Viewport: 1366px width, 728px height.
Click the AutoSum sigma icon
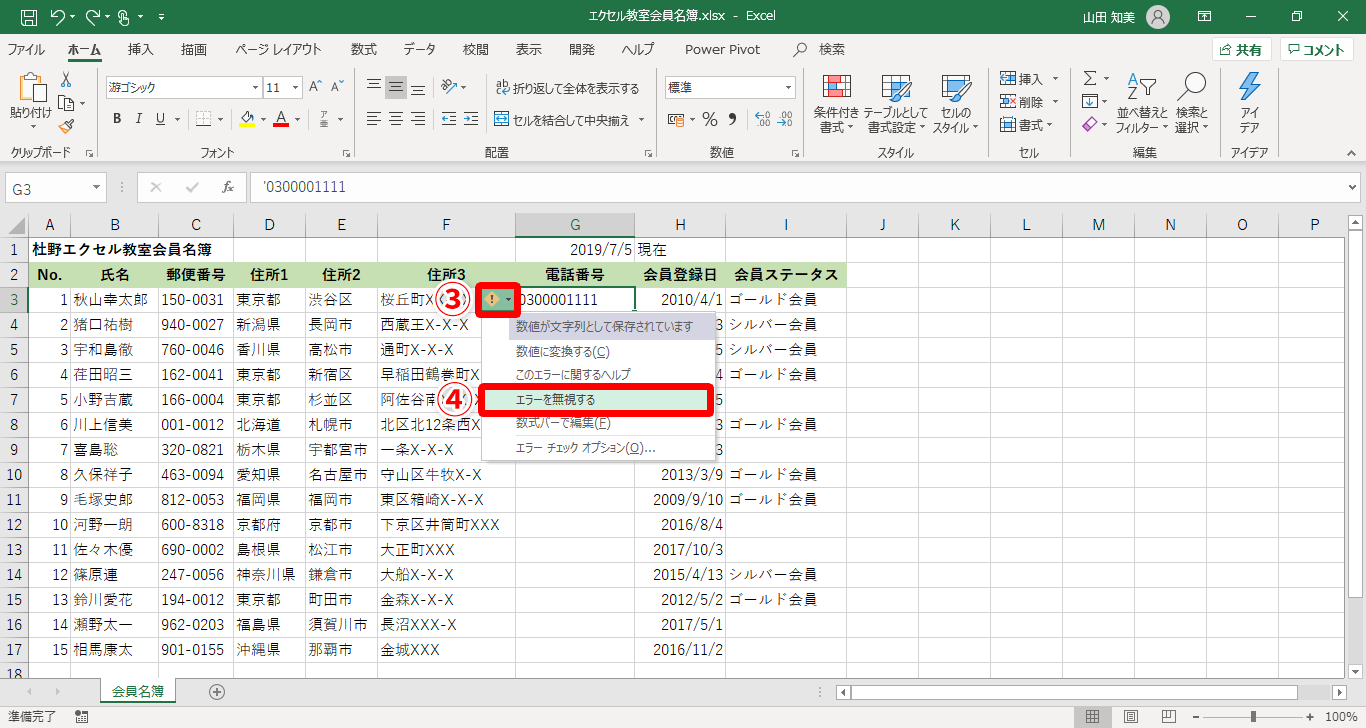[x=1090, y=79]
